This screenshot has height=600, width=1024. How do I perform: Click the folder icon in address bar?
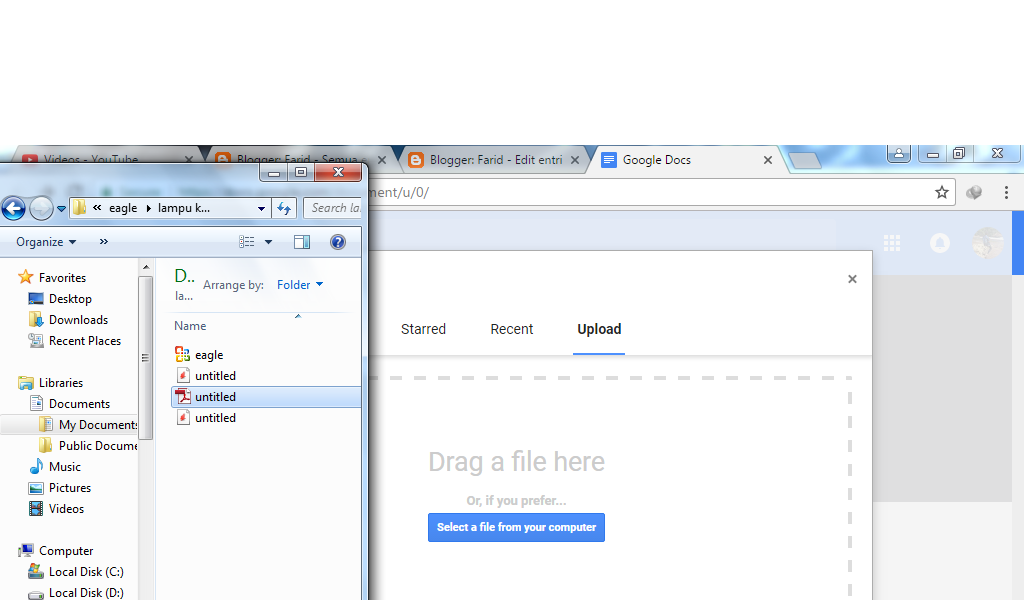coord(79,208)
